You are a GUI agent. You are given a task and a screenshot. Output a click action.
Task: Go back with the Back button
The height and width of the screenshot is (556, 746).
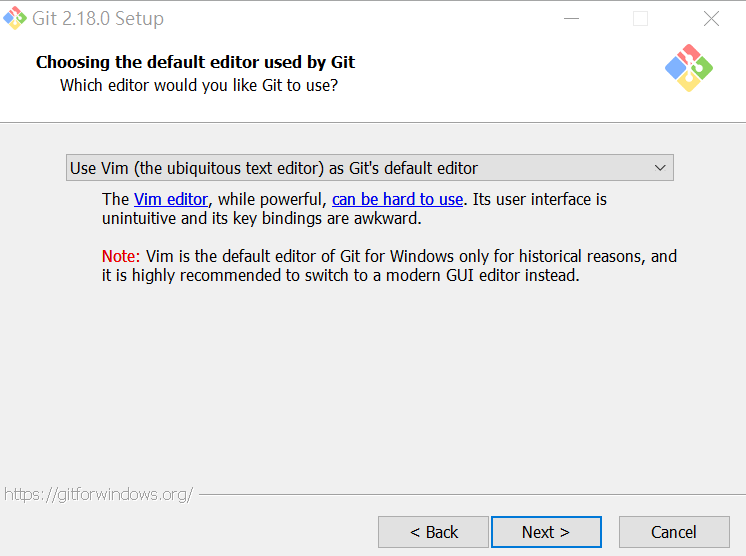(x=433, y=532)
